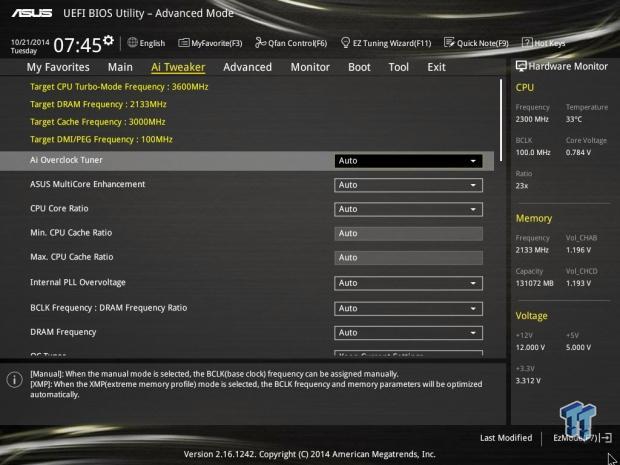
Task: Open the Tool tab
Action: [399, 67]
